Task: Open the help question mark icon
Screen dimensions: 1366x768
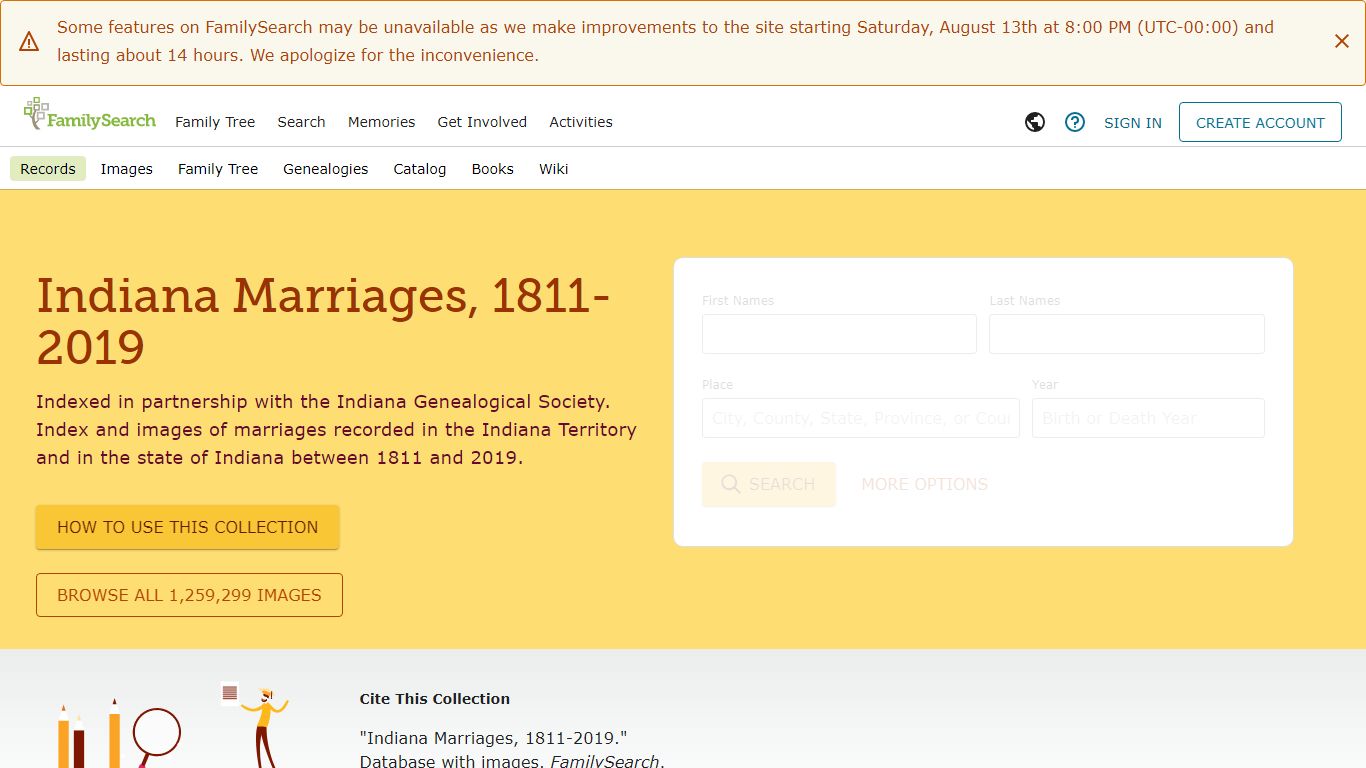Action: pos(1075,122)
